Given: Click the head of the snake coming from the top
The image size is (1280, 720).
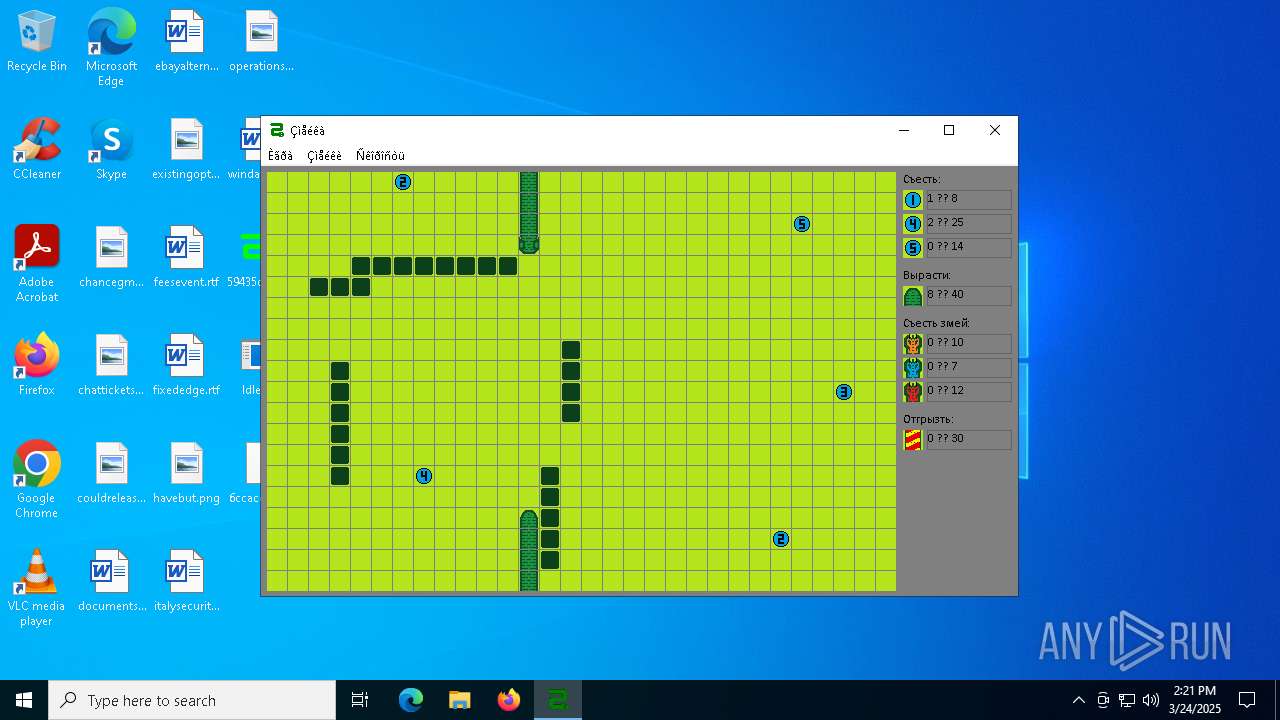Looking at the screenshot, I should click(x=529, y=244).
